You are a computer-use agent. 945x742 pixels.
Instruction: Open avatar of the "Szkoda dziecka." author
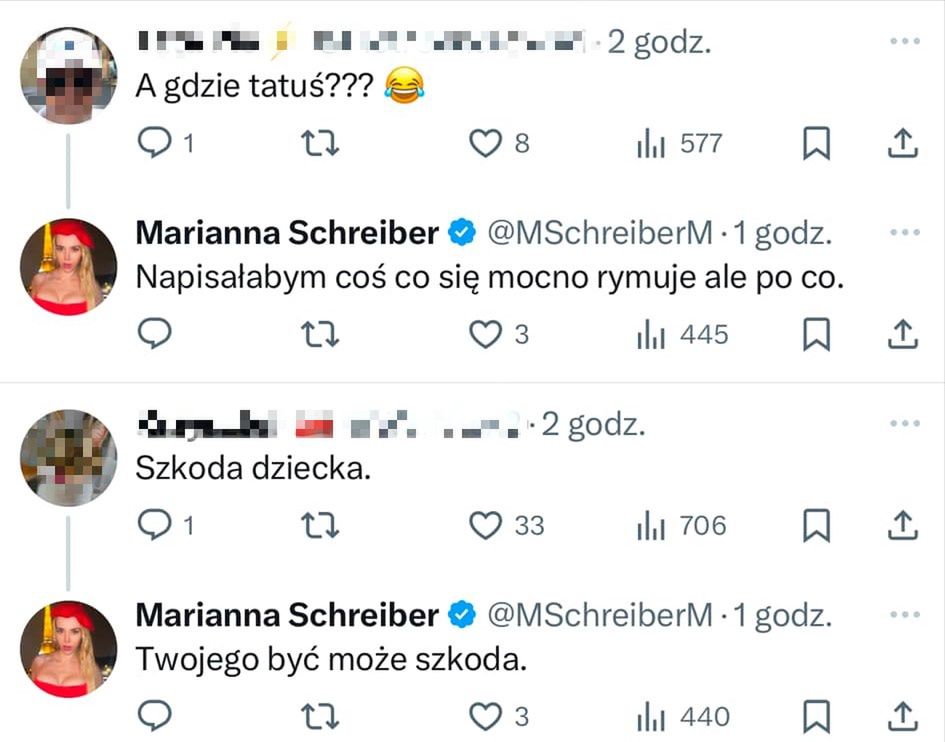click(x=69, y=458)
